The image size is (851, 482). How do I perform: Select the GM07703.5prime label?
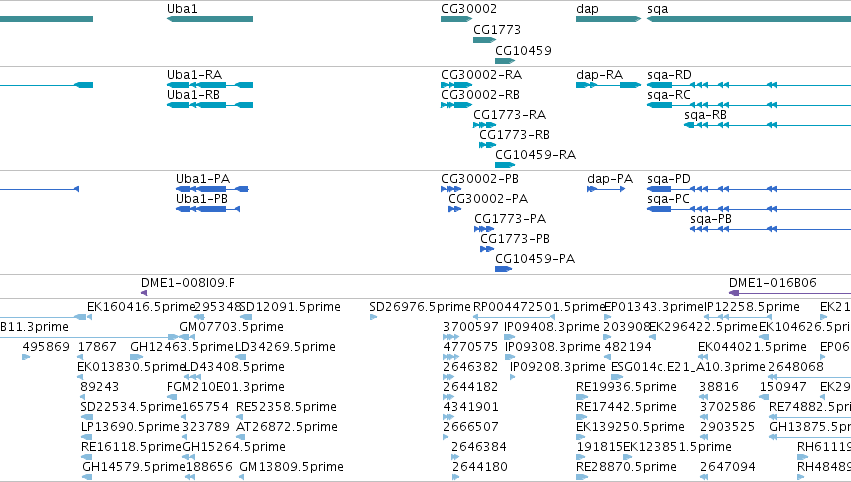pyautogui.click(x=231, y=327)
